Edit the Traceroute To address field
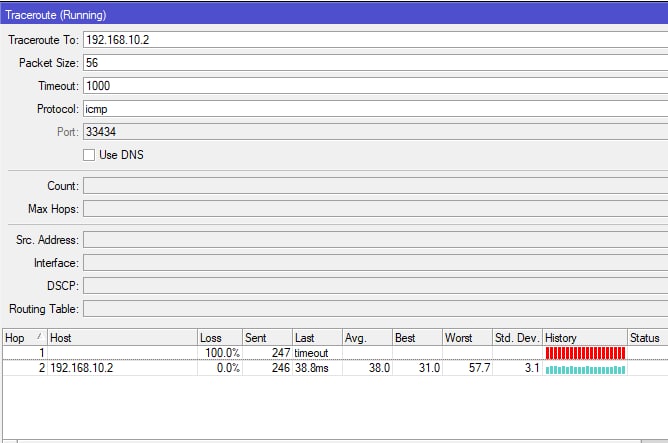 pos(375,40)
